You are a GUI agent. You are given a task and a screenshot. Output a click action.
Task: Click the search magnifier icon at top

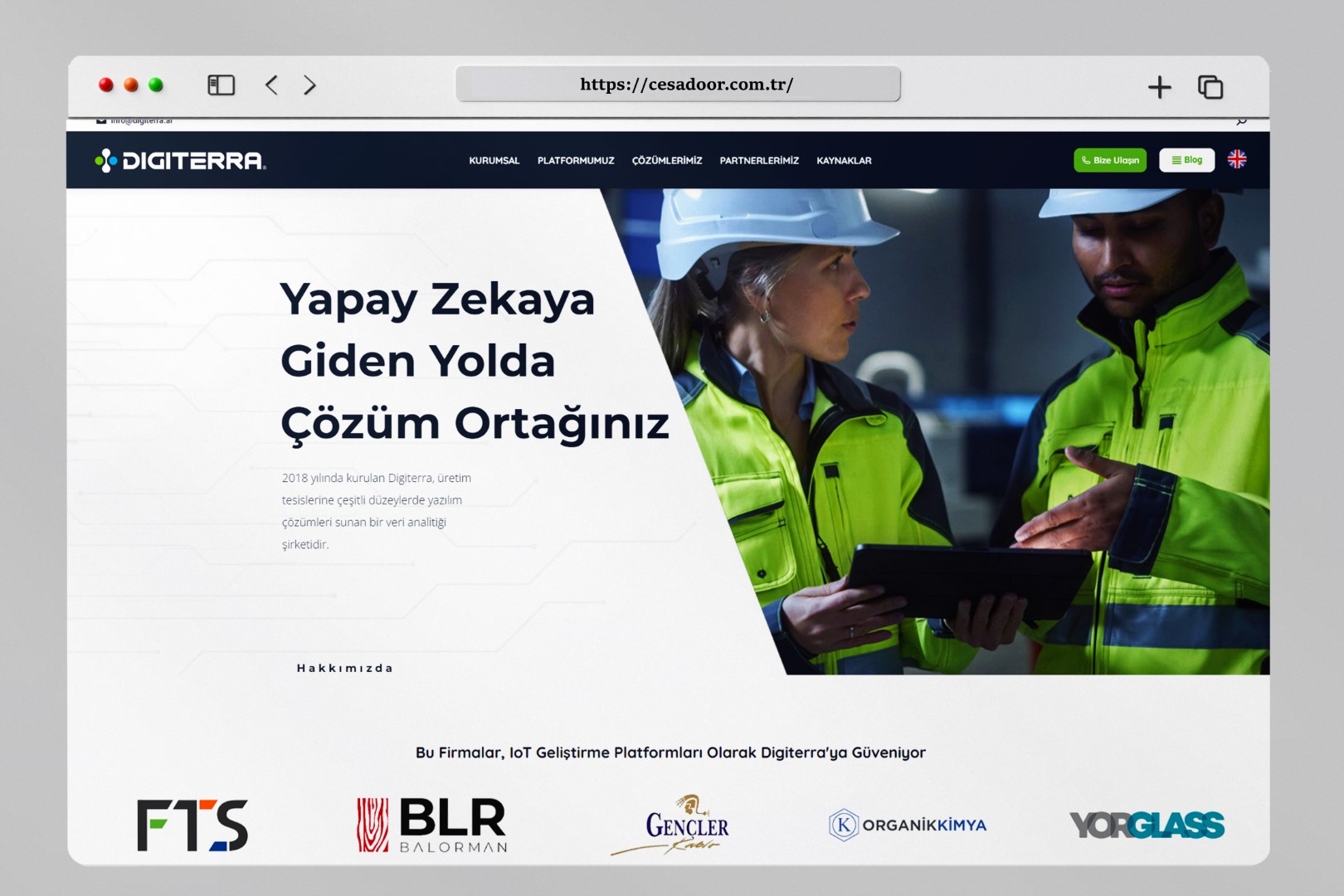pyautogui.click(x=1241, y=121)
